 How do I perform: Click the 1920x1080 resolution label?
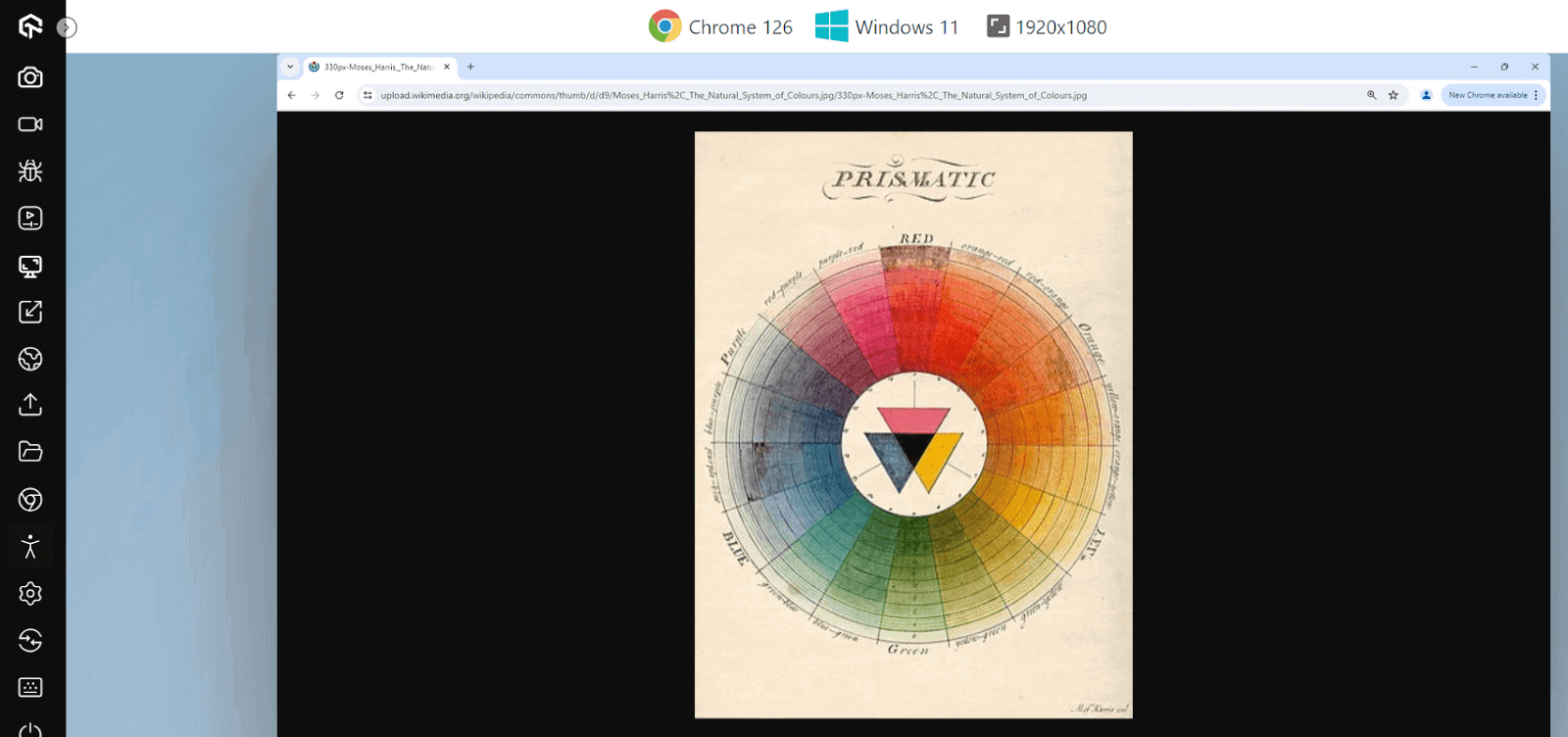1047,26
